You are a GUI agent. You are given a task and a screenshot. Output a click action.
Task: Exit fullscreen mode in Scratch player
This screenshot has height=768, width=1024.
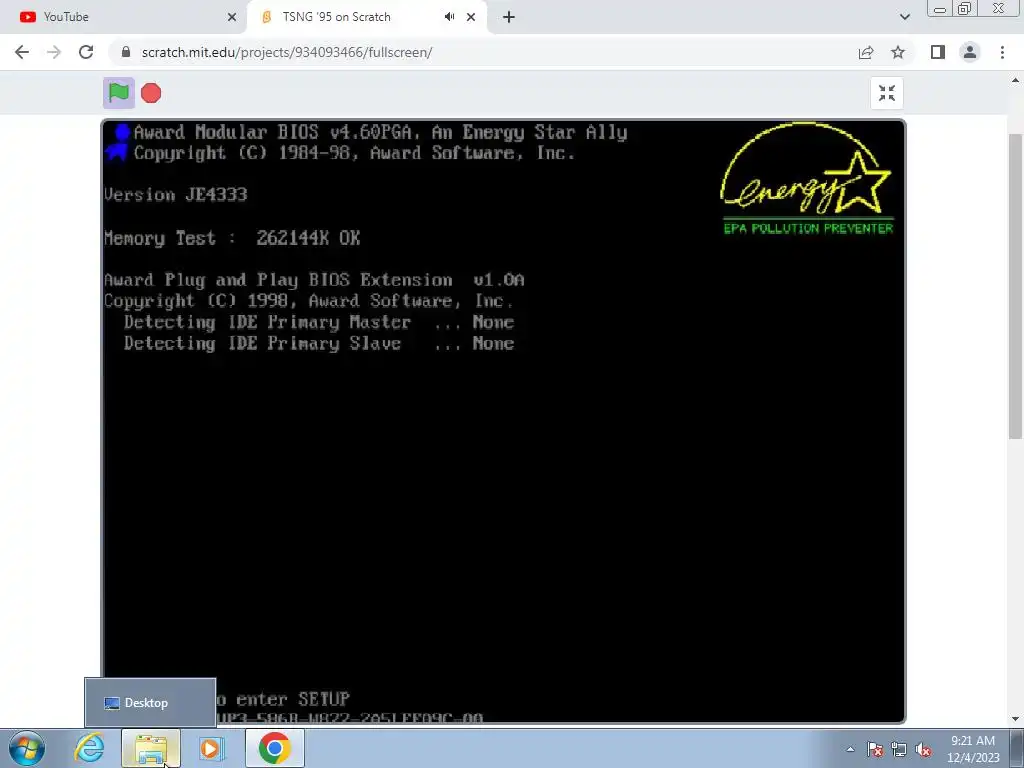(x=886, y=93)
